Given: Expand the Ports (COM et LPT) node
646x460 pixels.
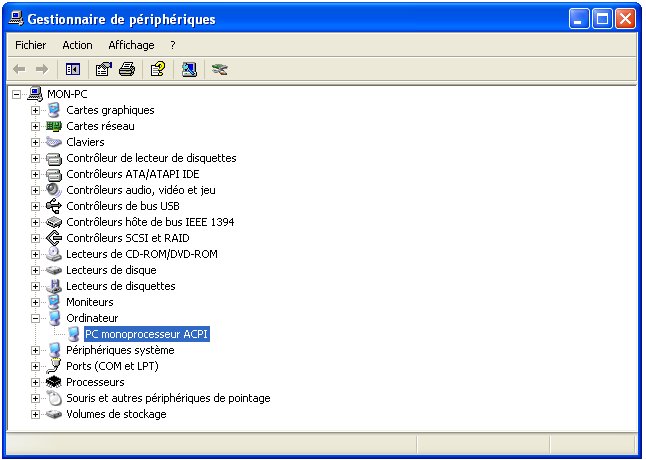Looking at the screenshot, I should (35, 366).
